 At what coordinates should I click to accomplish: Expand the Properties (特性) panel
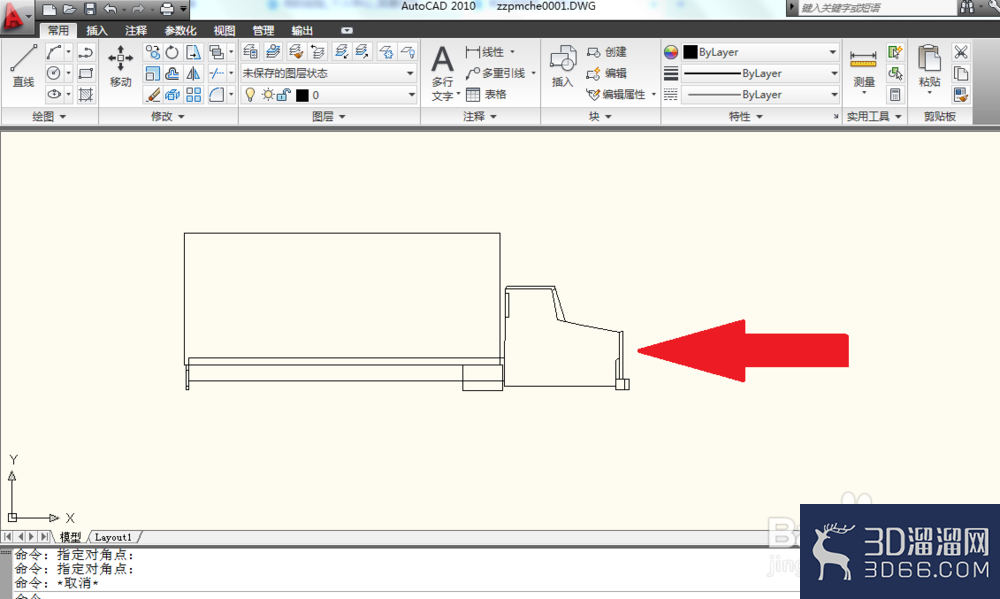[746, 116]
